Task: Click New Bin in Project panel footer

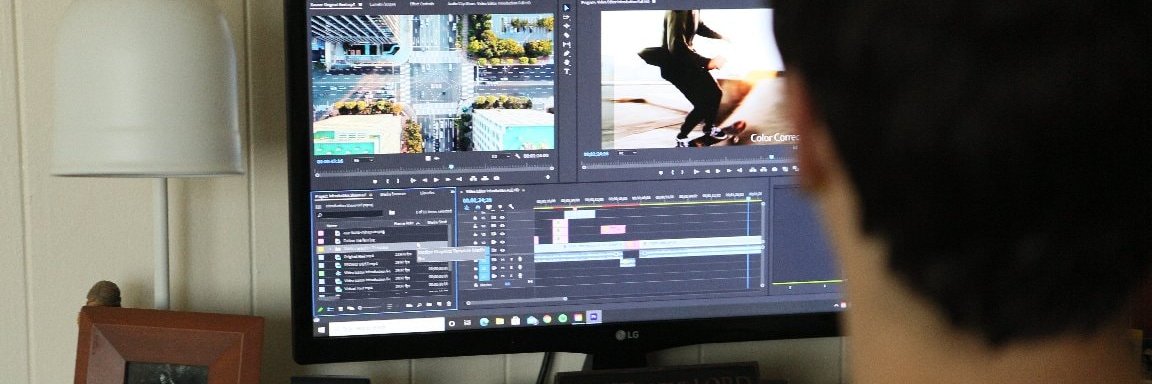Action: [429, 305]
